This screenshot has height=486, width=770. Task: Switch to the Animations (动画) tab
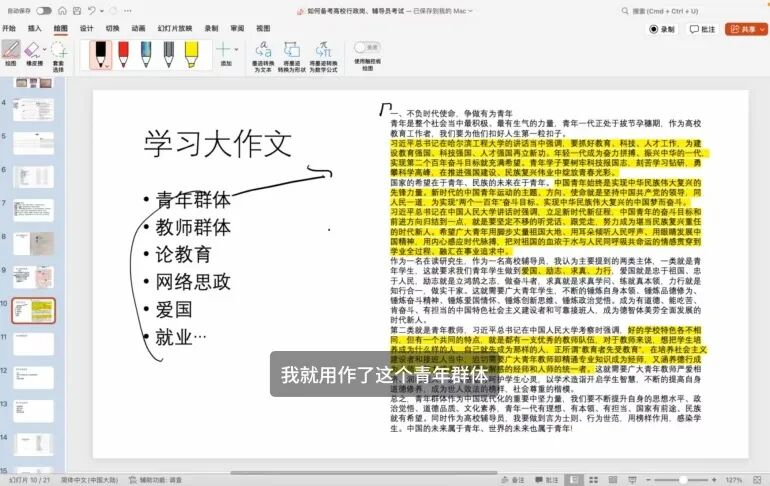pyautogui.click(x=138, y=29)
